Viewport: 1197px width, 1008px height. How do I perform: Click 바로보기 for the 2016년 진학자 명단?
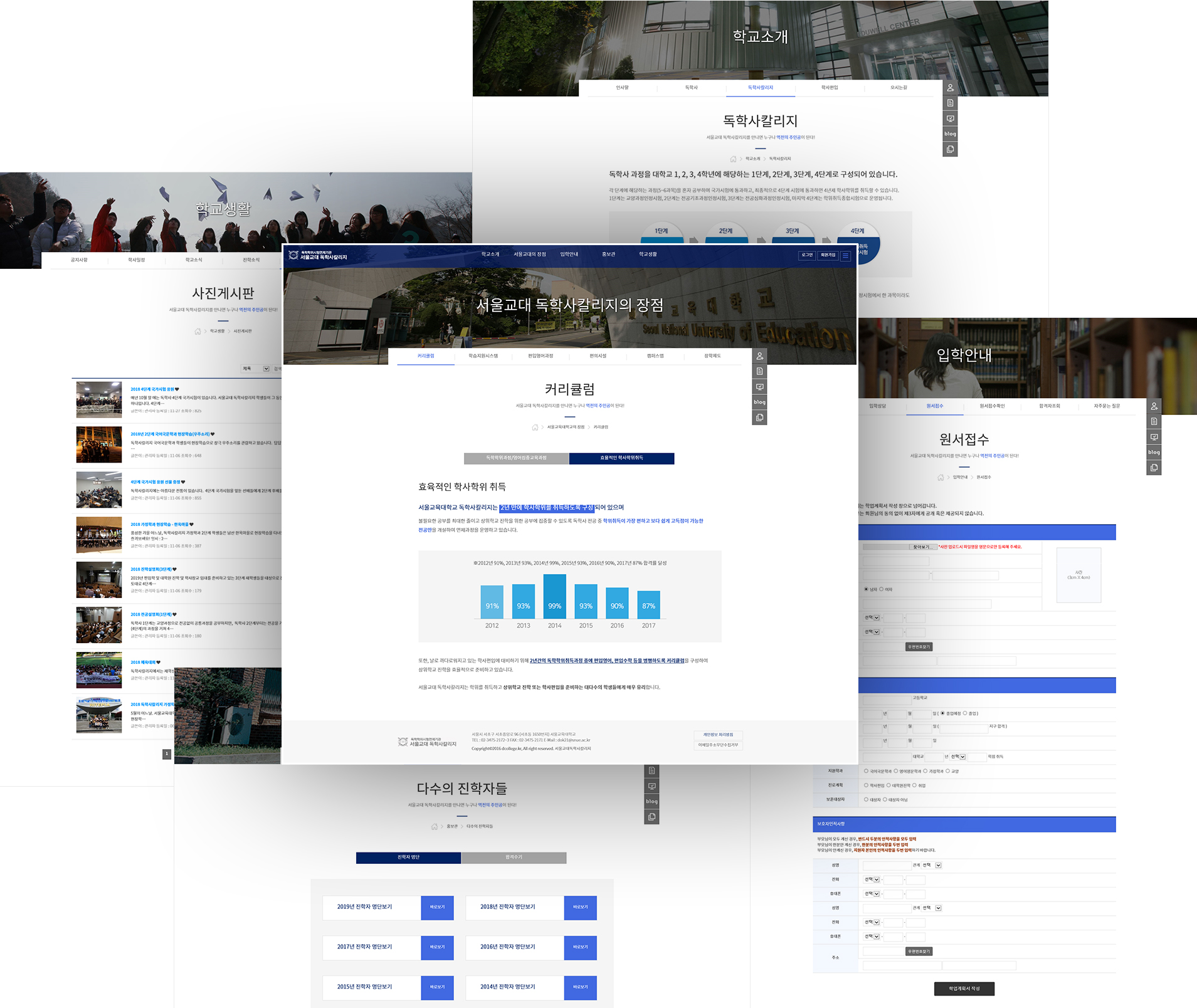(x=580, y=947)
